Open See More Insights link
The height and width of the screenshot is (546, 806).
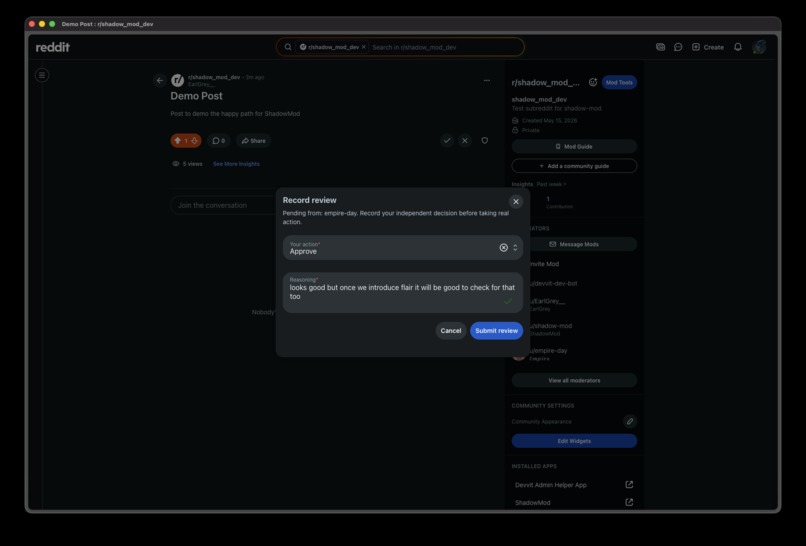tap(236, 164)
